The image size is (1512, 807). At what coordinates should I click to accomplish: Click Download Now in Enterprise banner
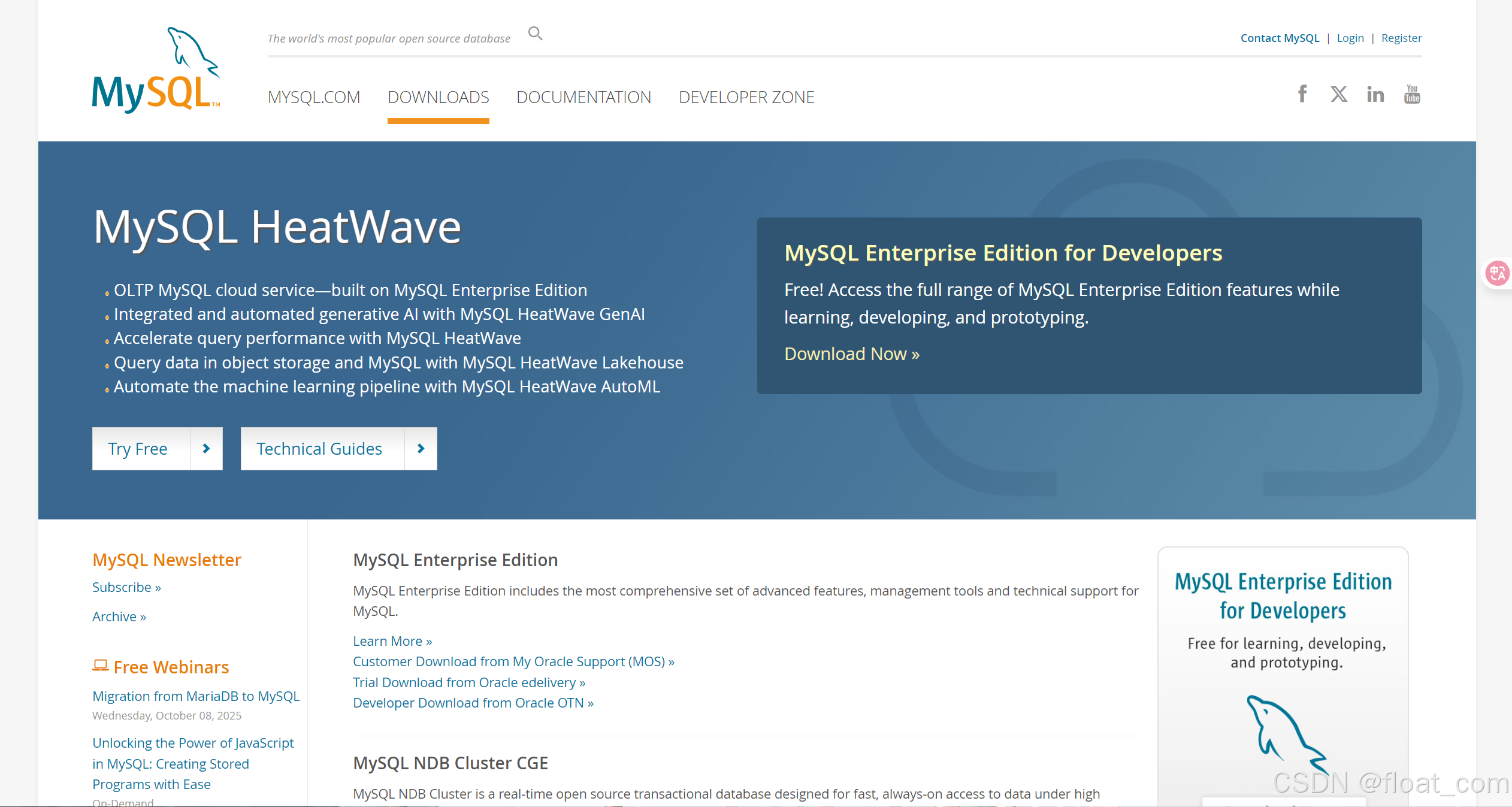tap(852, 354)
